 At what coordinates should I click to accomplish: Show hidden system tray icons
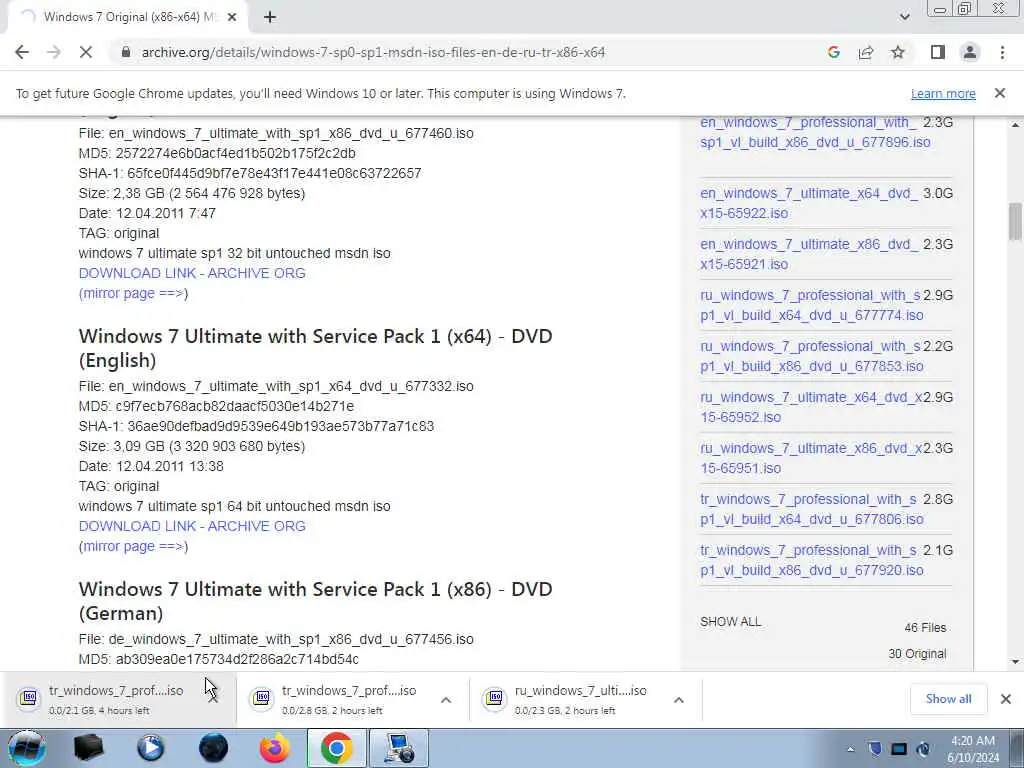click(x=850, y=749)
